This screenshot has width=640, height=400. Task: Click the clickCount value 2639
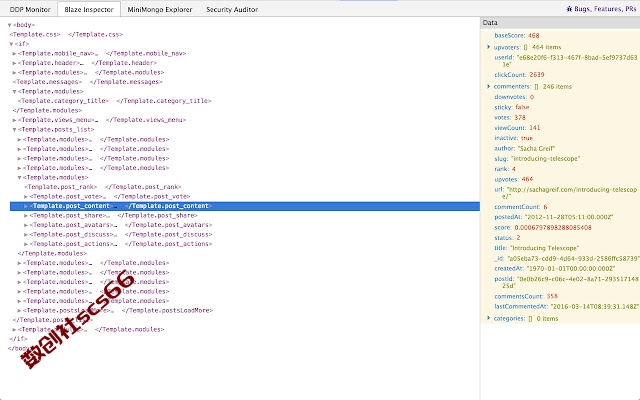(x=537, y=75)
